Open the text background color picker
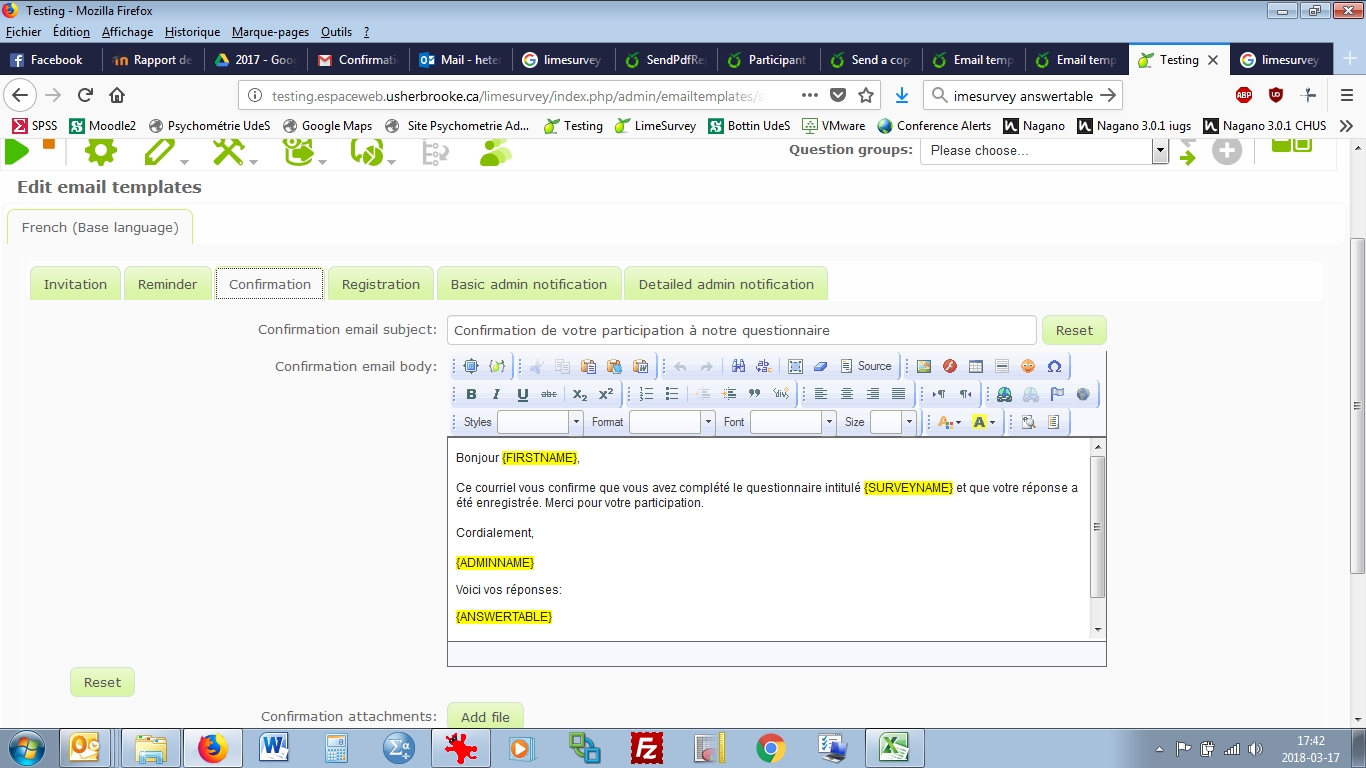1366x768 pixels. [983, 423]
